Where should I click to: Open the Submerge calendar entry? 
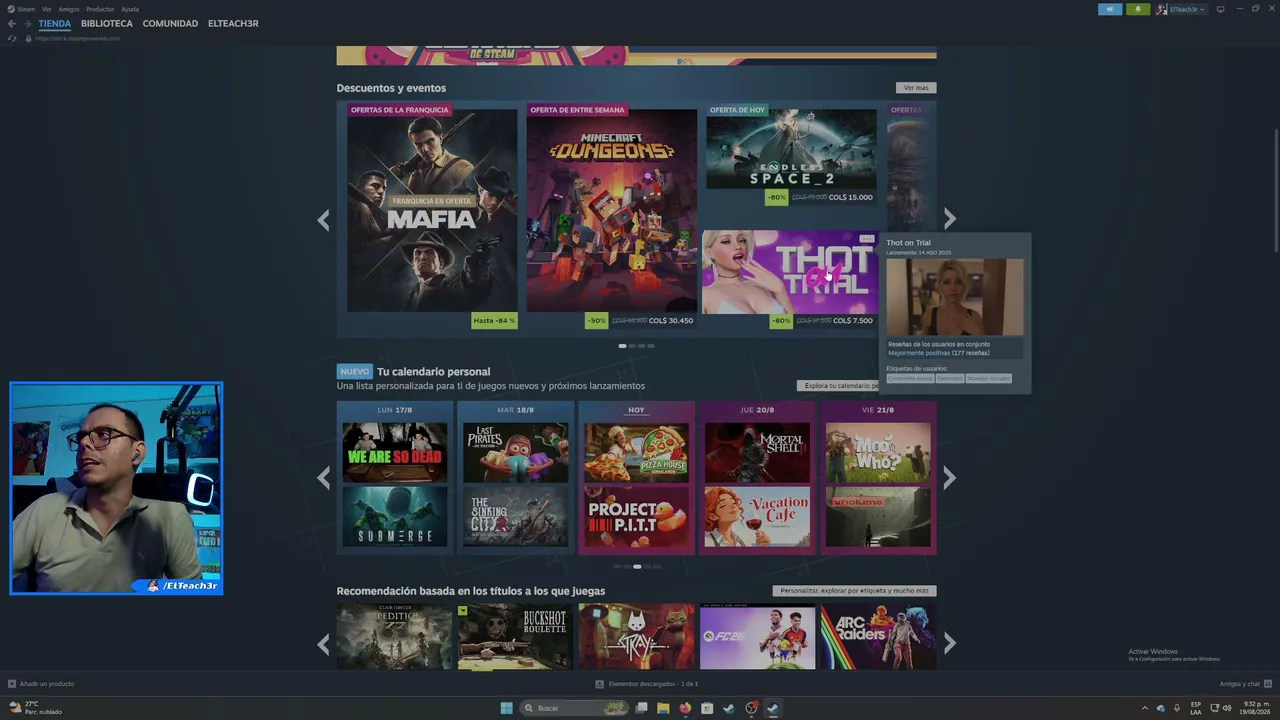(395, 517)
